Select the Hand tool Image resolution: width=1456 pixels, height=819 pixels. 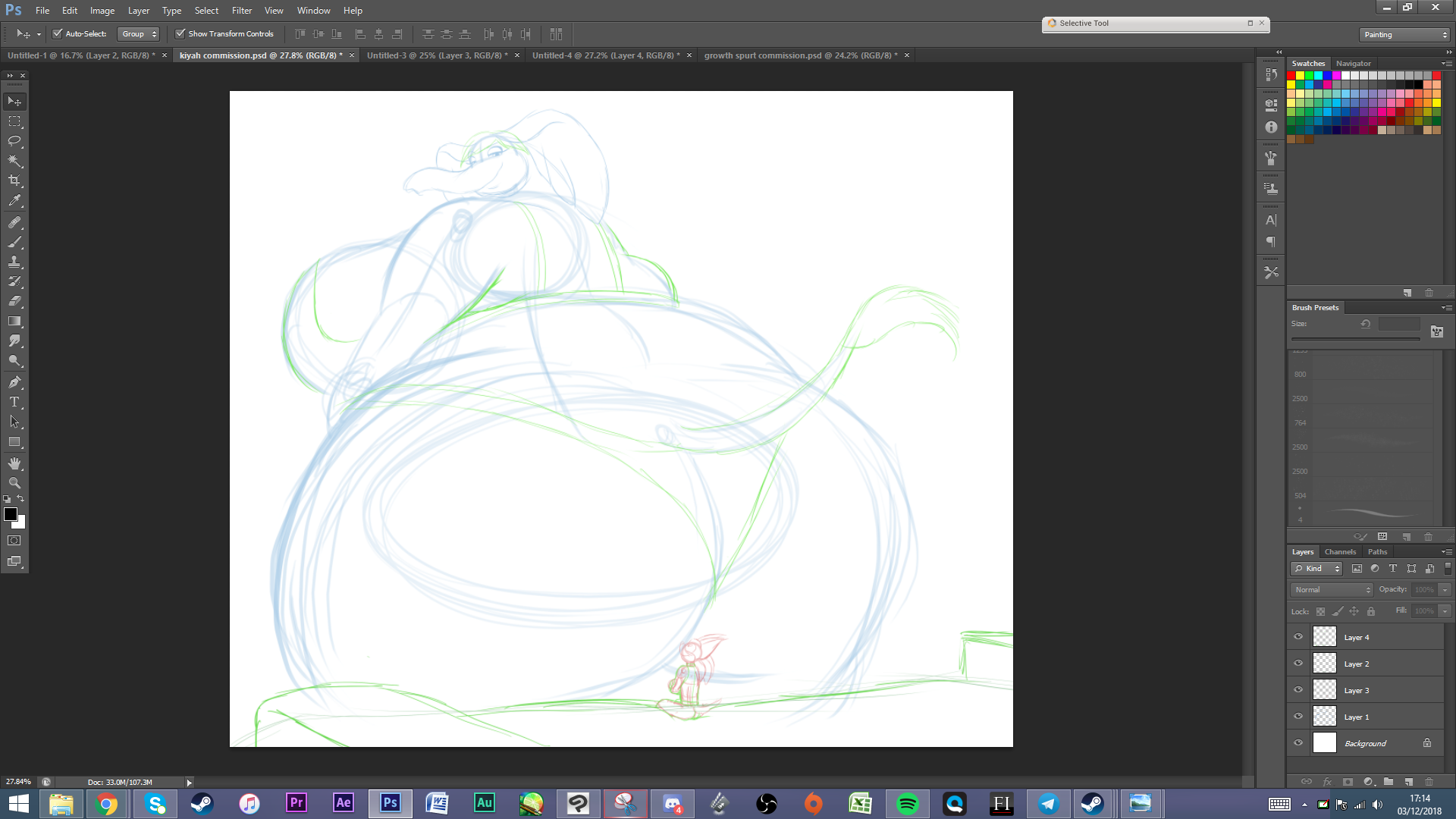(14, 463)
